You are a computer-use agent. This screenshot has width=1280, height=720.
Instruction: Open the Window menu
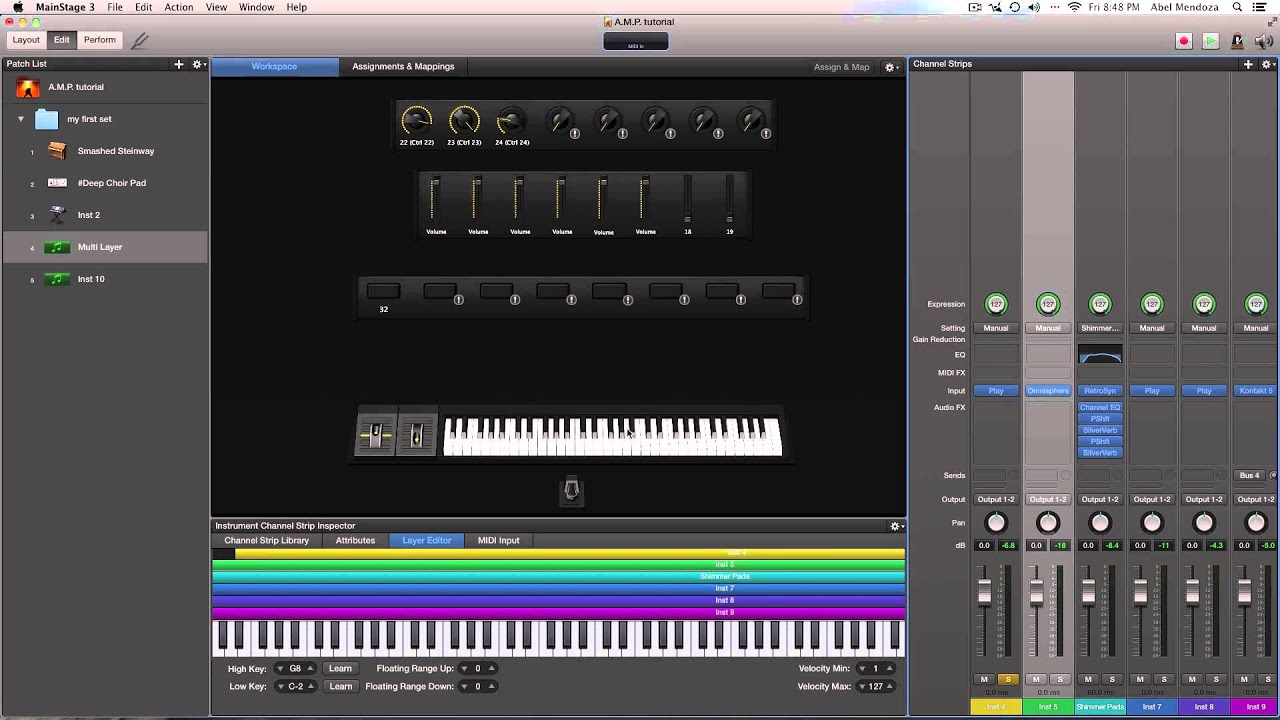[x=257, y=7]
